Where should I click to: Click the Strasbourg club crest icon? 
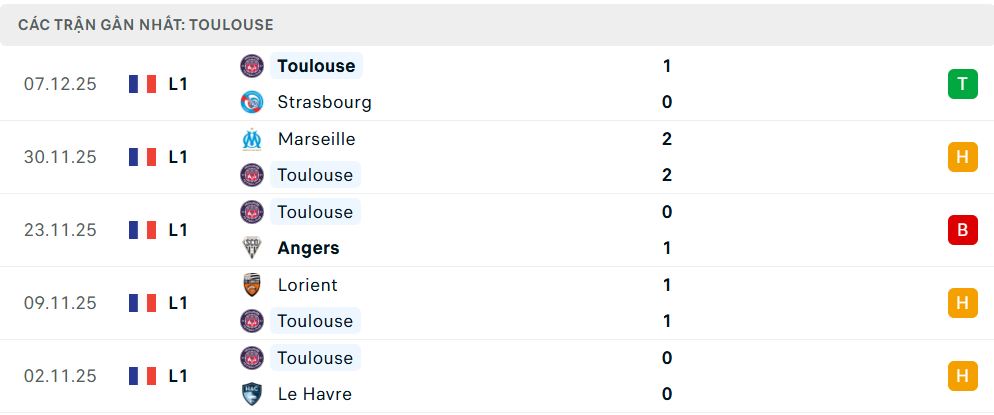[252, 102]
